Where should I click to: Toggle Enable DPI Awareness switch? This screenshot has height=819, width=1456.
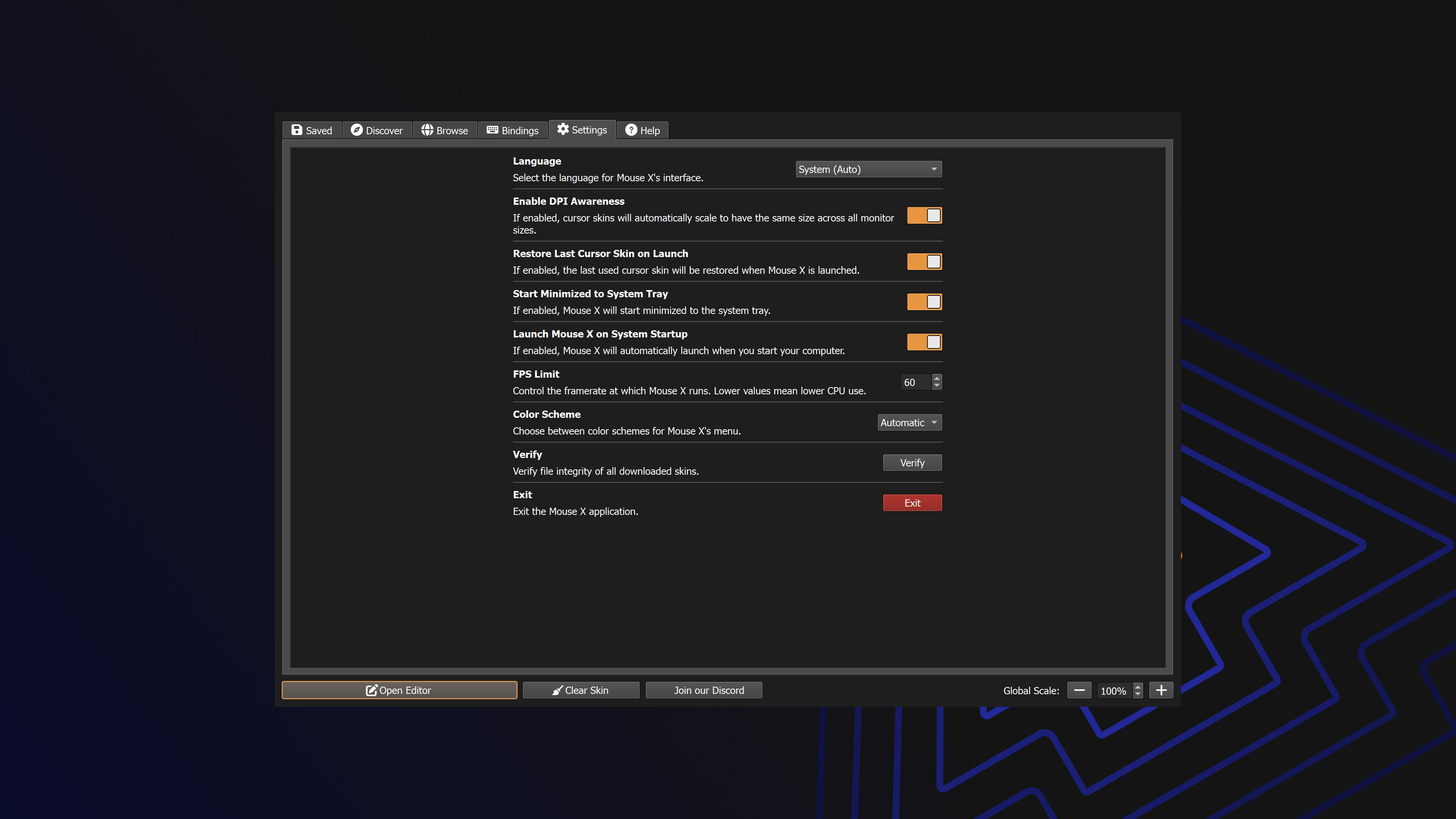tap(925, 215)
